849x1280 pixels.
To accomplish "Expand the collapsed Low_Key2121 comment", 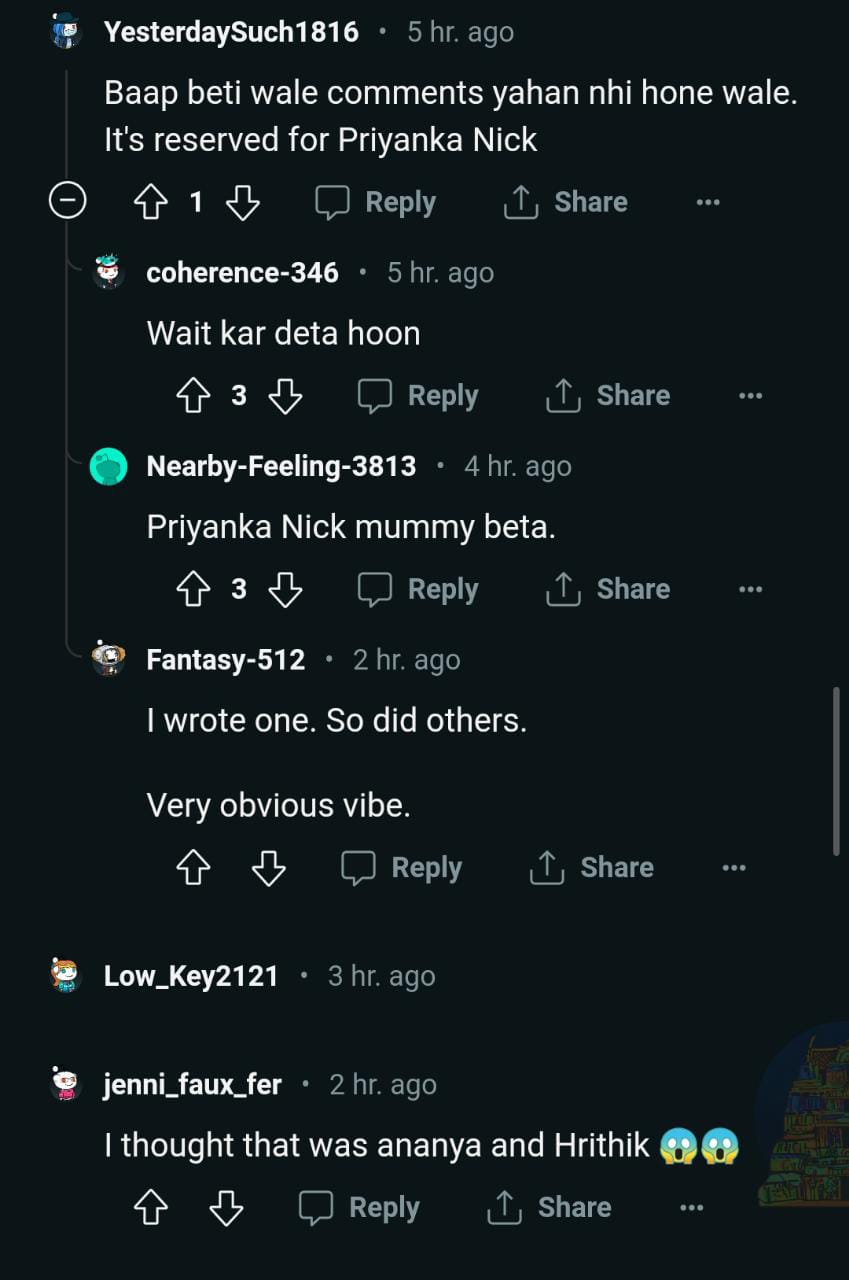I will 190,976.
